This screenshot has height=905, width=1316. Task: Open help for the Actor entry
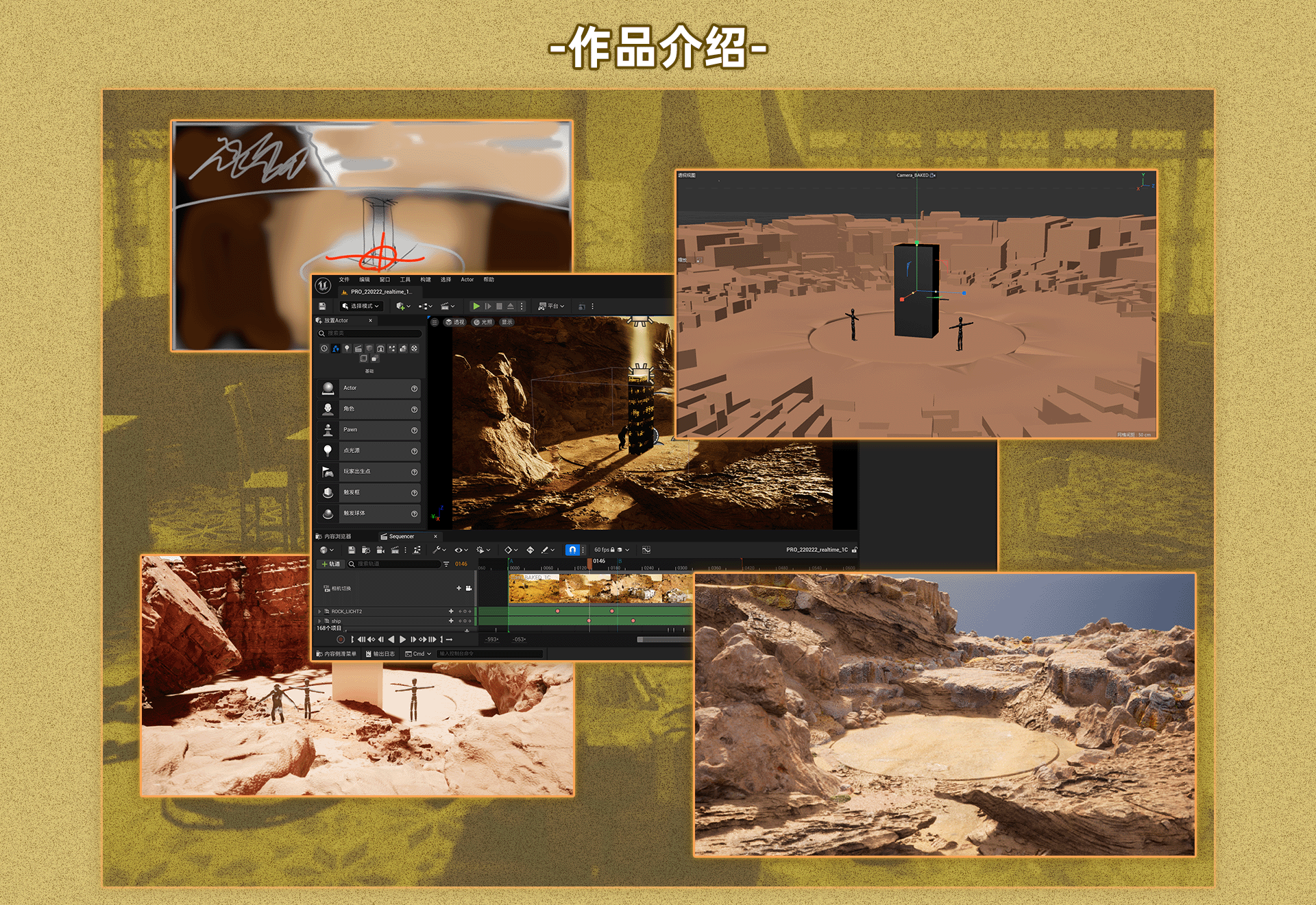click(414, 389)
